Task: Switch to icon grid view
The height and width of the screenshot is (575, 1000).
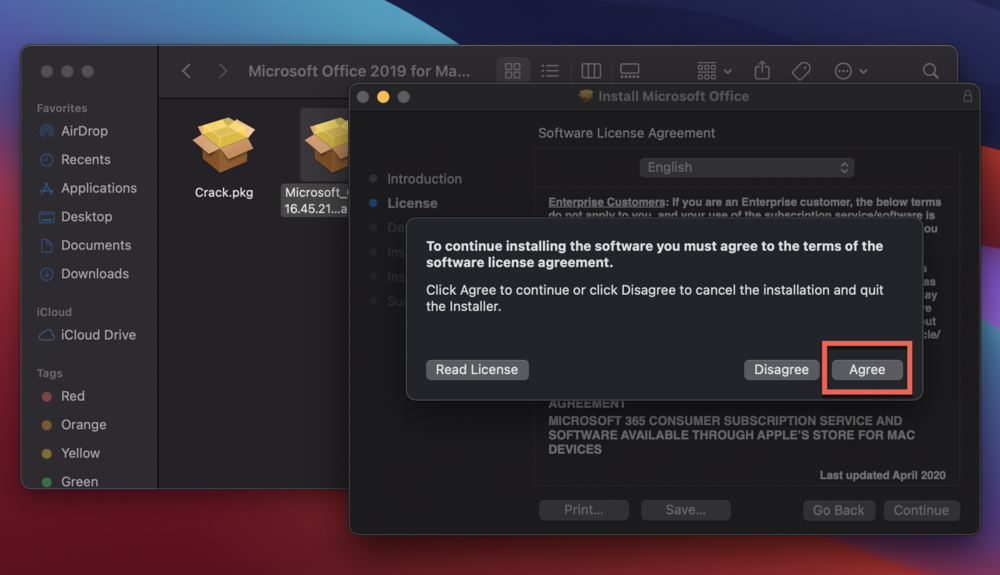Action: click(513, 71)
